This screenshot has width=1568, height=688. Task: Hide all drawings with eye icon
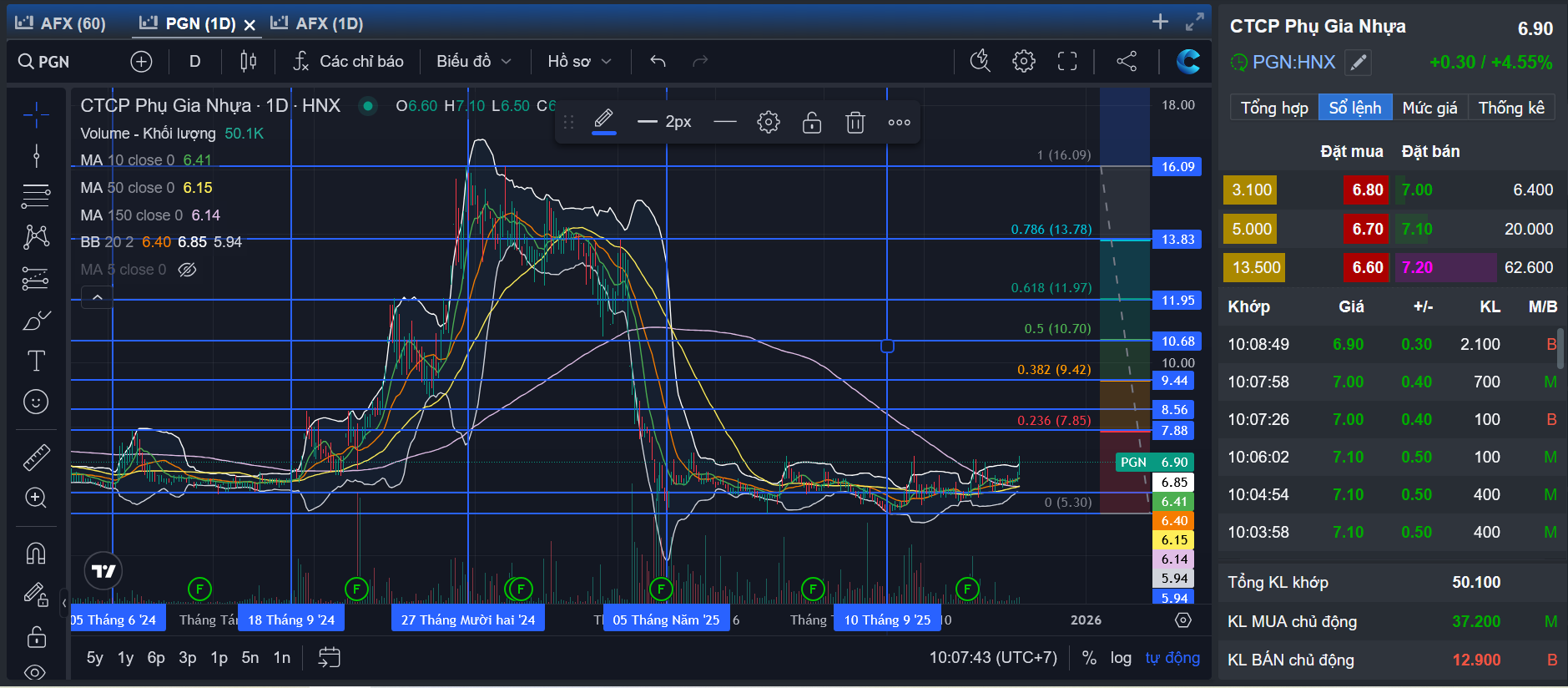coord(35,672)
